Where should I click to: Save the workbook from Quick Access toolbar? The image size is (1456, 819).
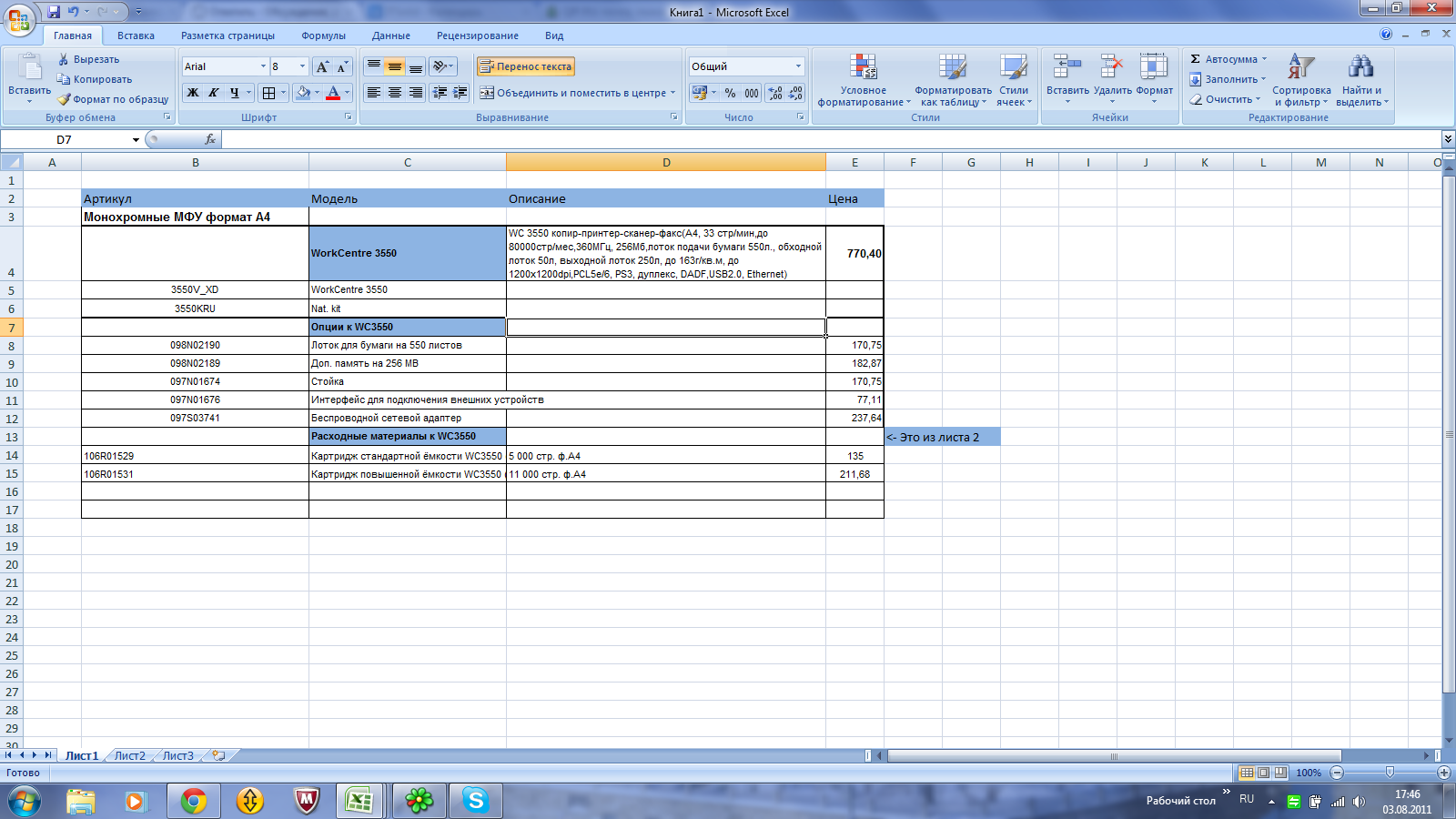[53, 12]
